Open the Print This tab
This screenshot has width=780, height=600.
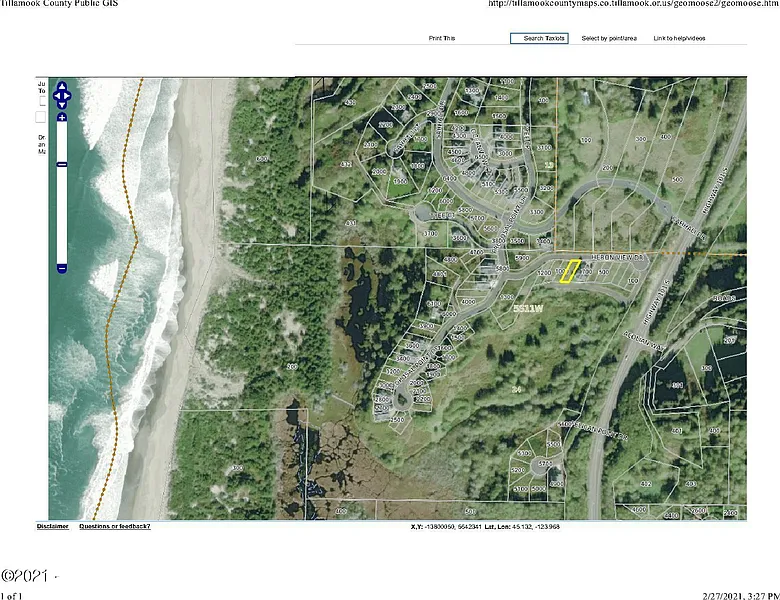point(442,38)
